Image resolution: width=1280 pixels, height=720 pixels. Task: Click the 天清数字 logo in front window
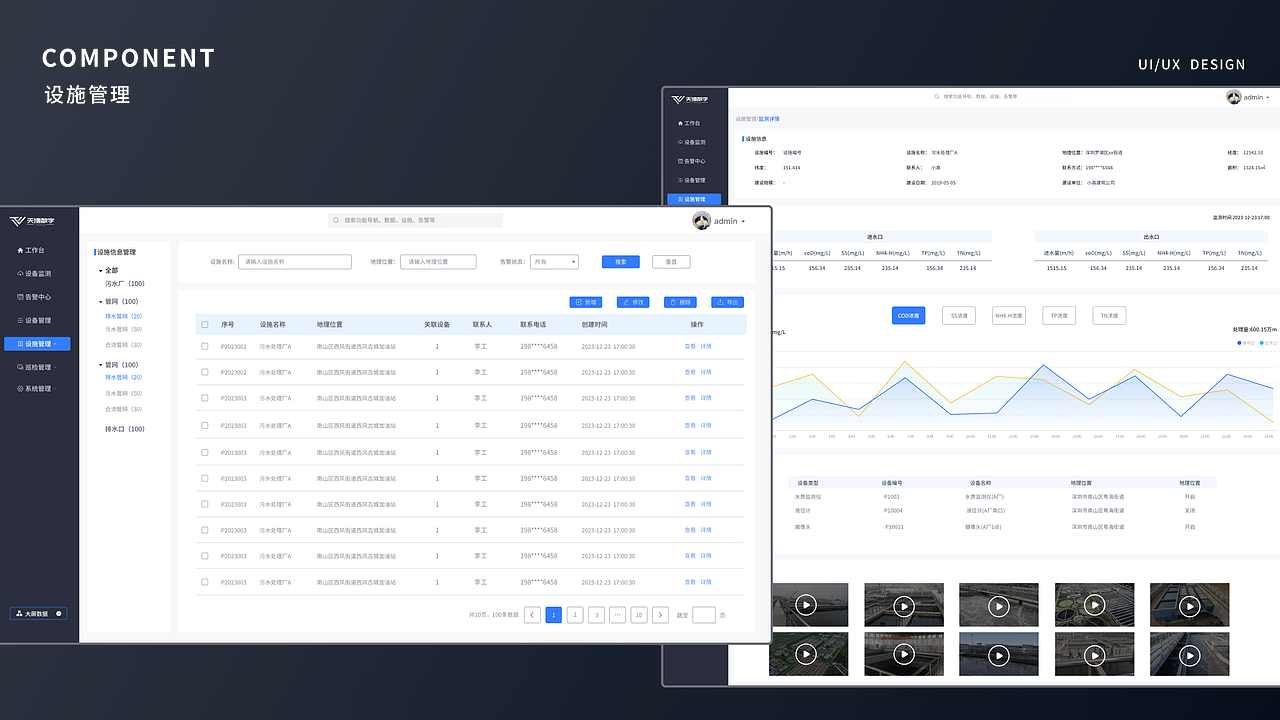tap(32, 221)
